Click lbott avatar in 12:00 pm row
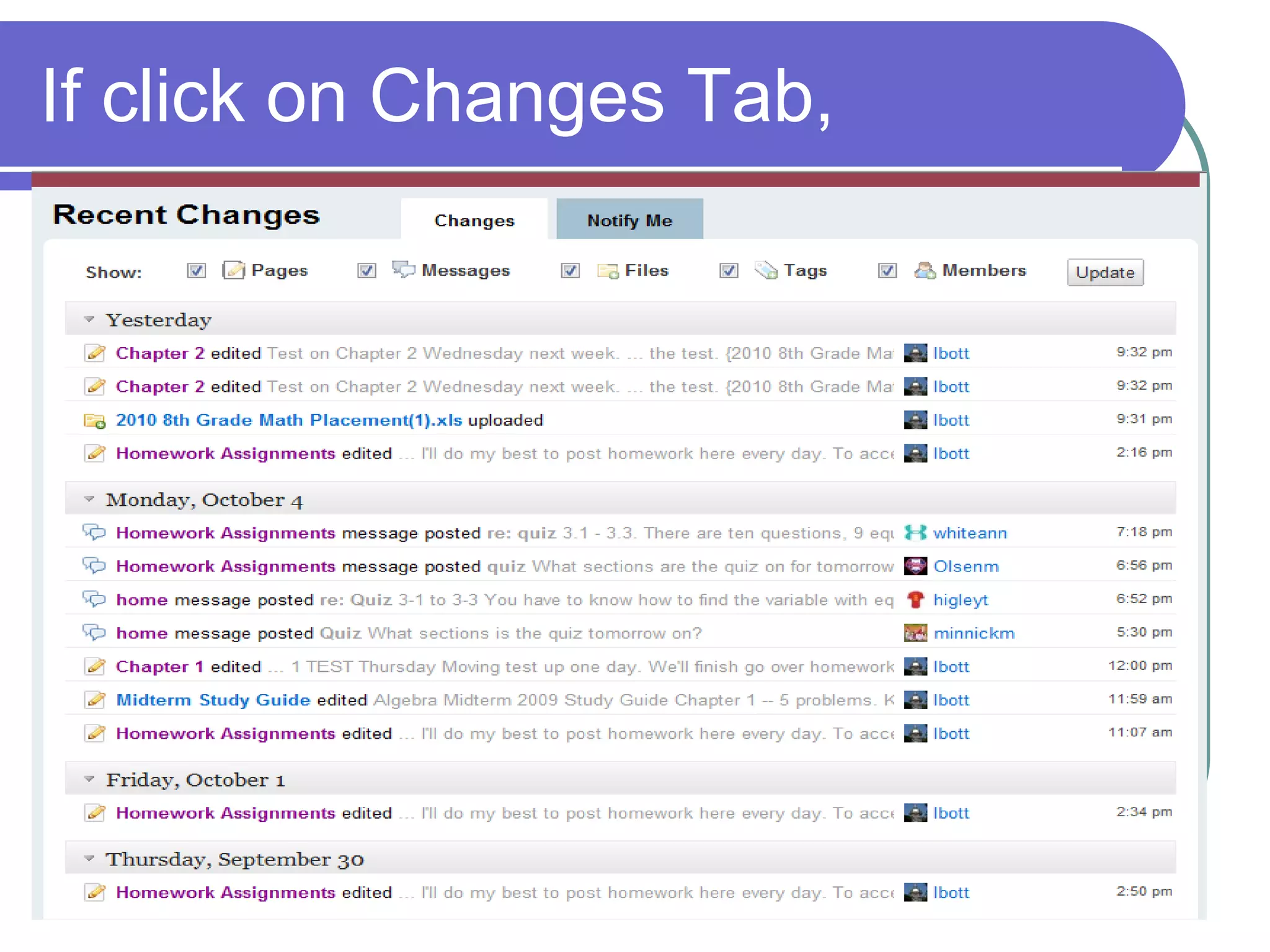 point(915,666)
